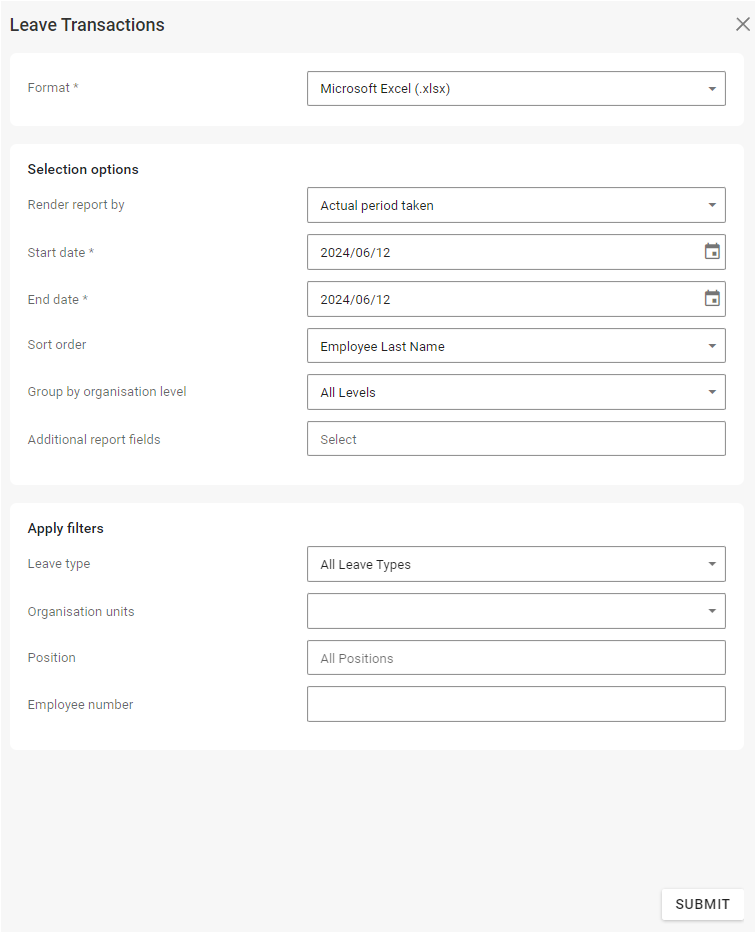Close the Leave Transactions dialog
Viewport: 756px width, 933px height.
tap(742, 25)
